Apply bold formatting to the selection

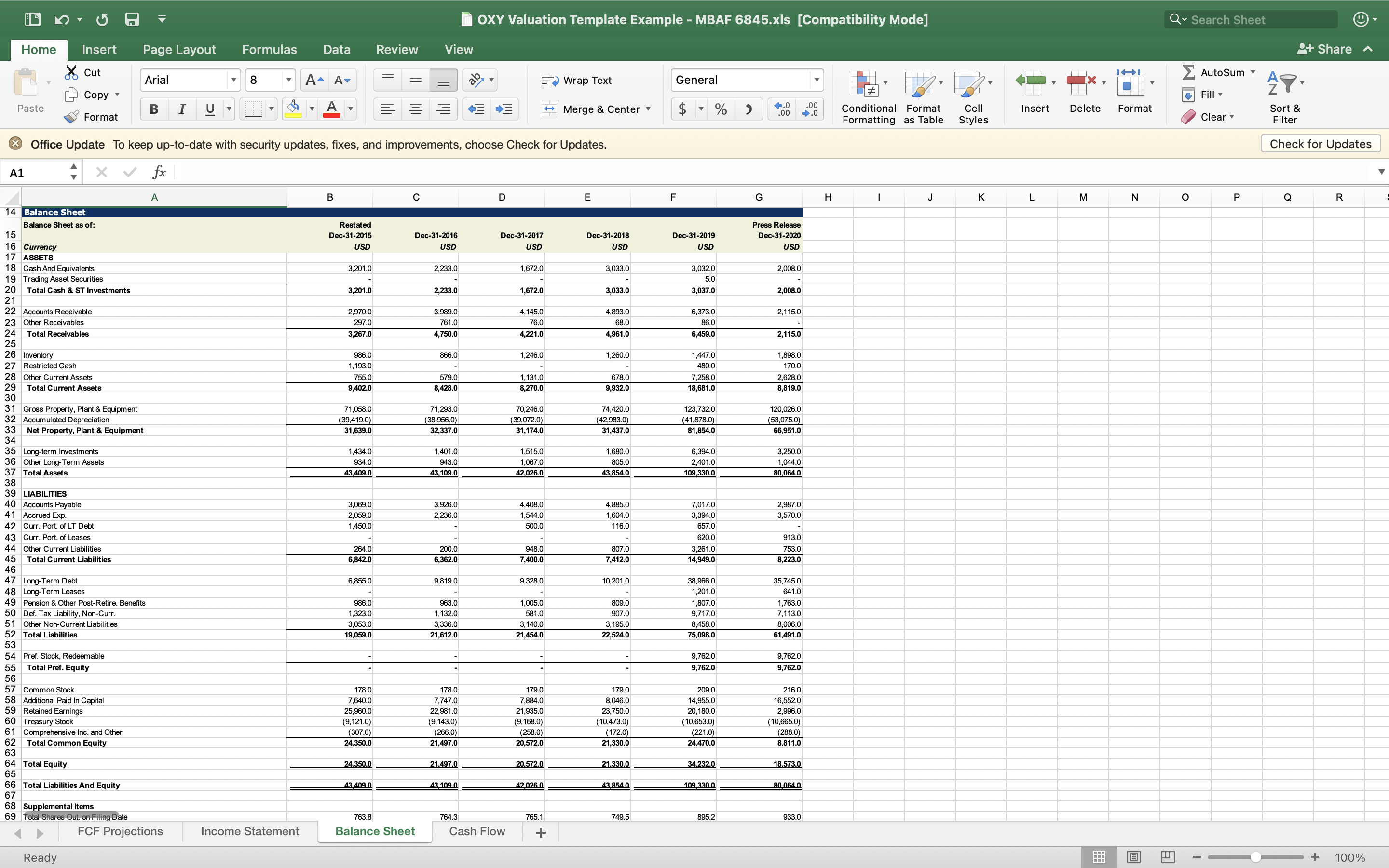[x=153, y=108]
